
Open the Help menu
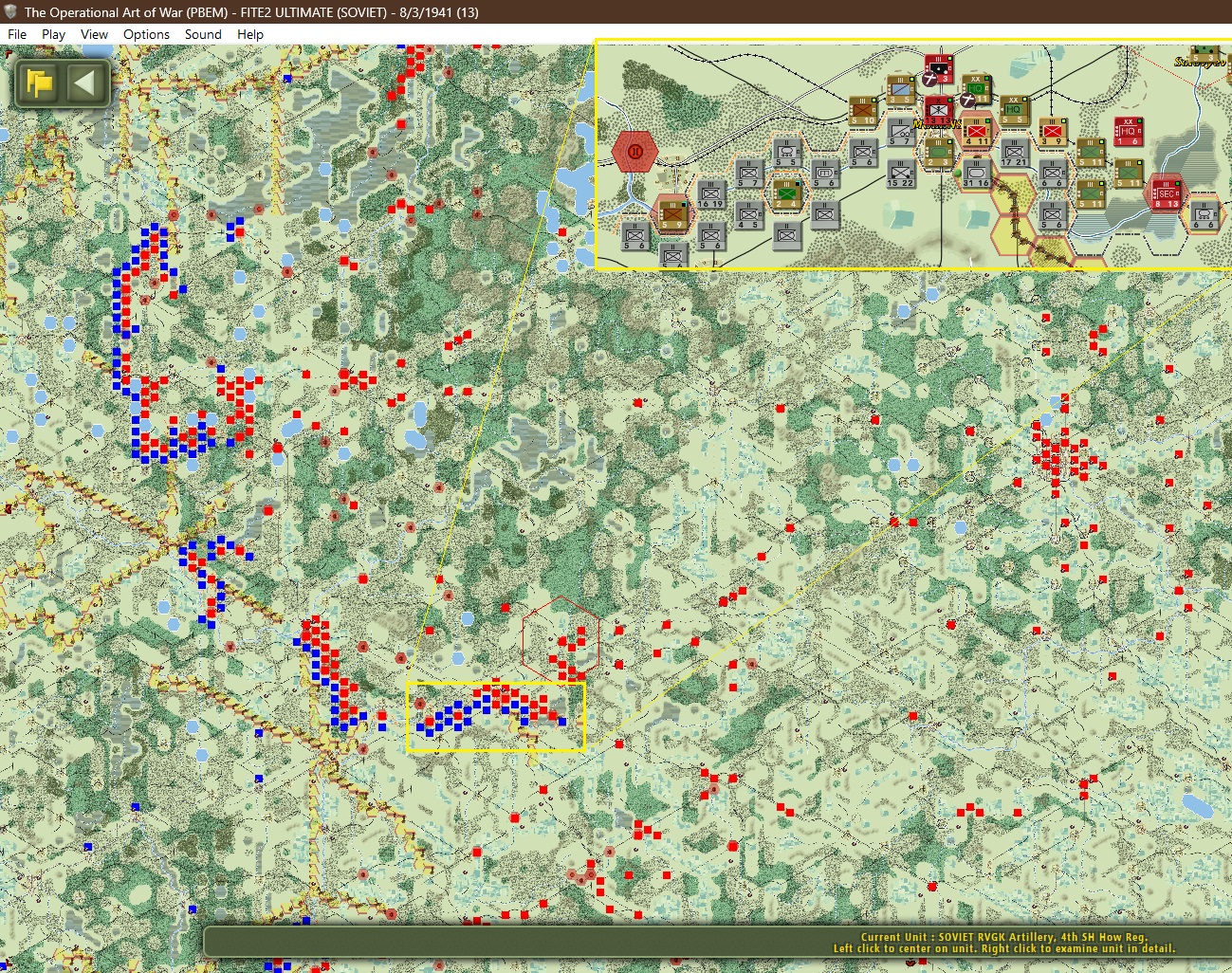click(250, 34)
